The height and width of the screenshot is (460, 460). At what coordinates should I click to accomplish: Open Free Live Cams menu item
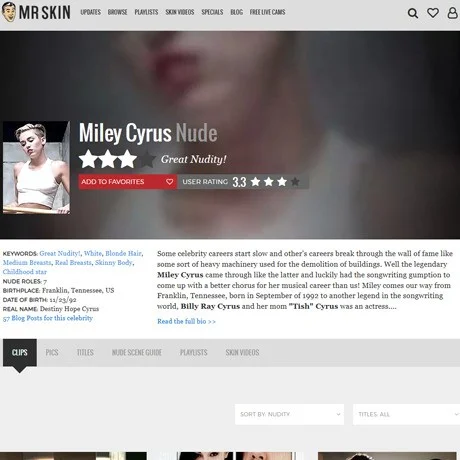click(267, 12)
